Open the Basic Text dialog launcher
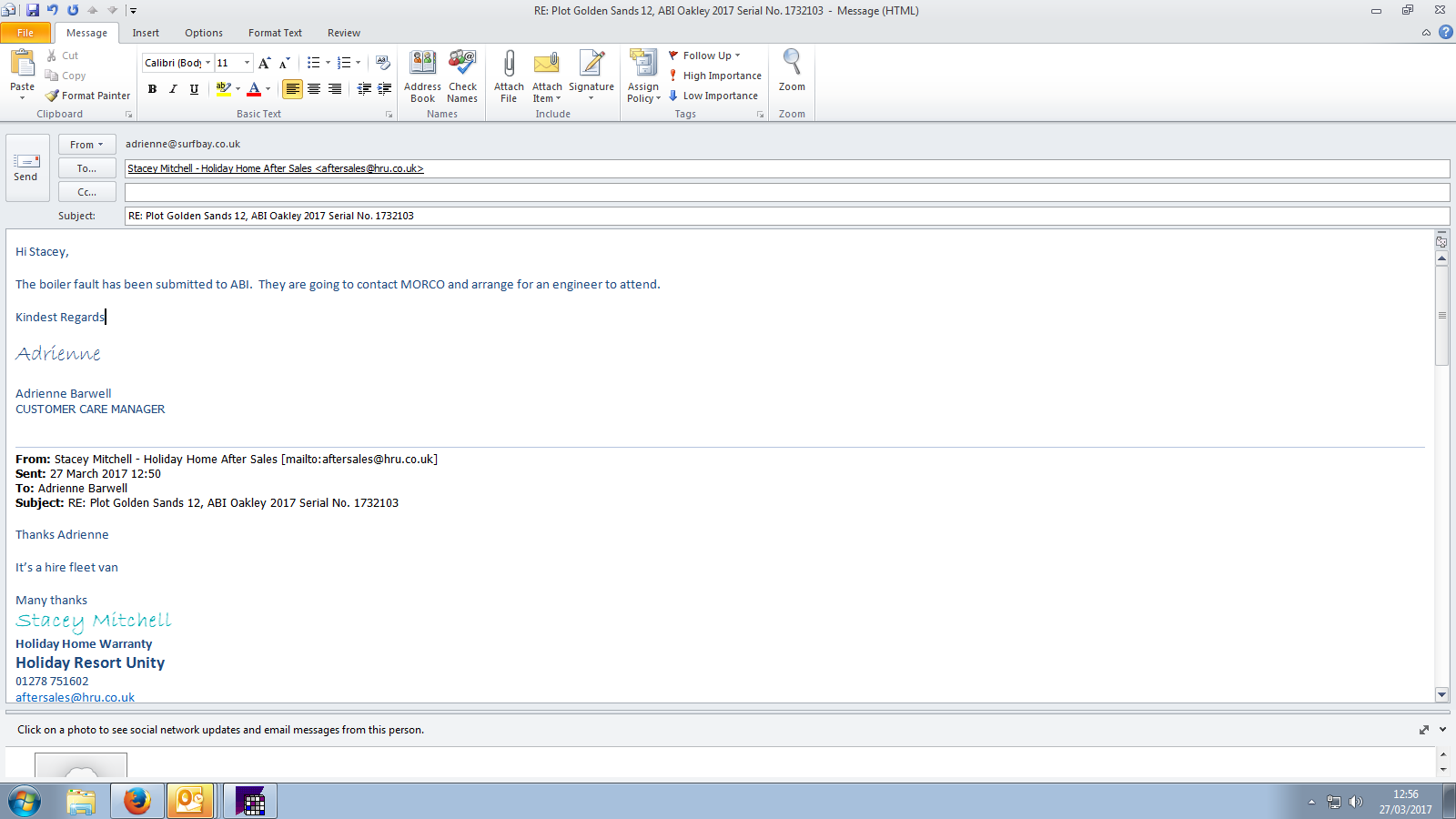The height and width of the screenshot is (819, 1456). coord(389,115)
